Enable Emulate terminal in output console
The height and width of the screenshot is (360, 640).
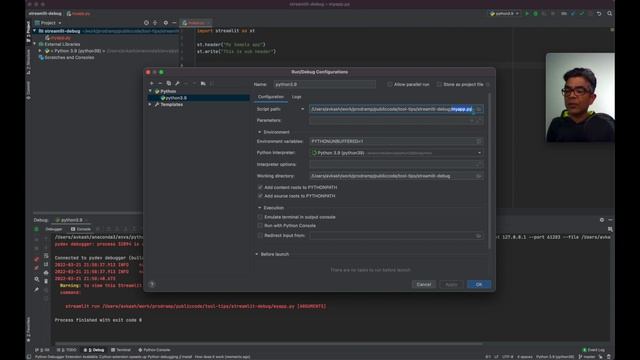pos(260,217)
